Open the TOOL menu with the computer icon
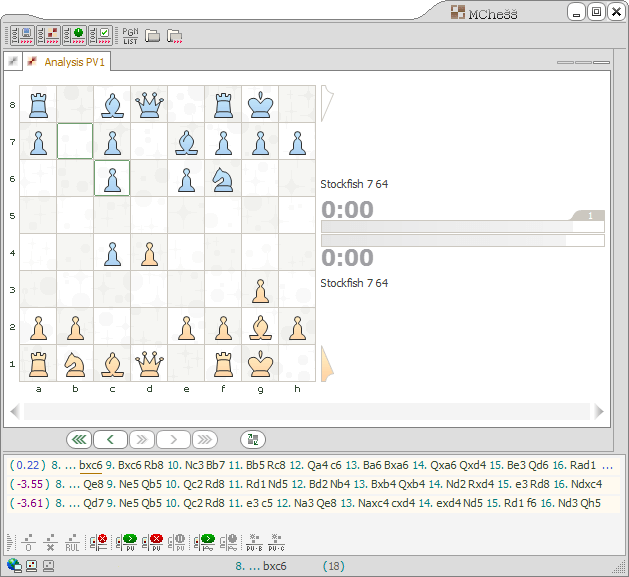The image size is (629, 577). 22,35
